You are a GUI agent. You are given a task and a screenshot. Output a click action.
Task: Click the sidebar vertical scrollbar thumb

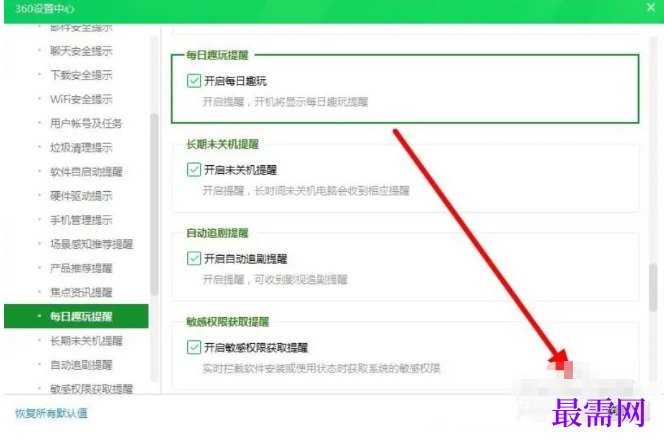coord(155,204)
